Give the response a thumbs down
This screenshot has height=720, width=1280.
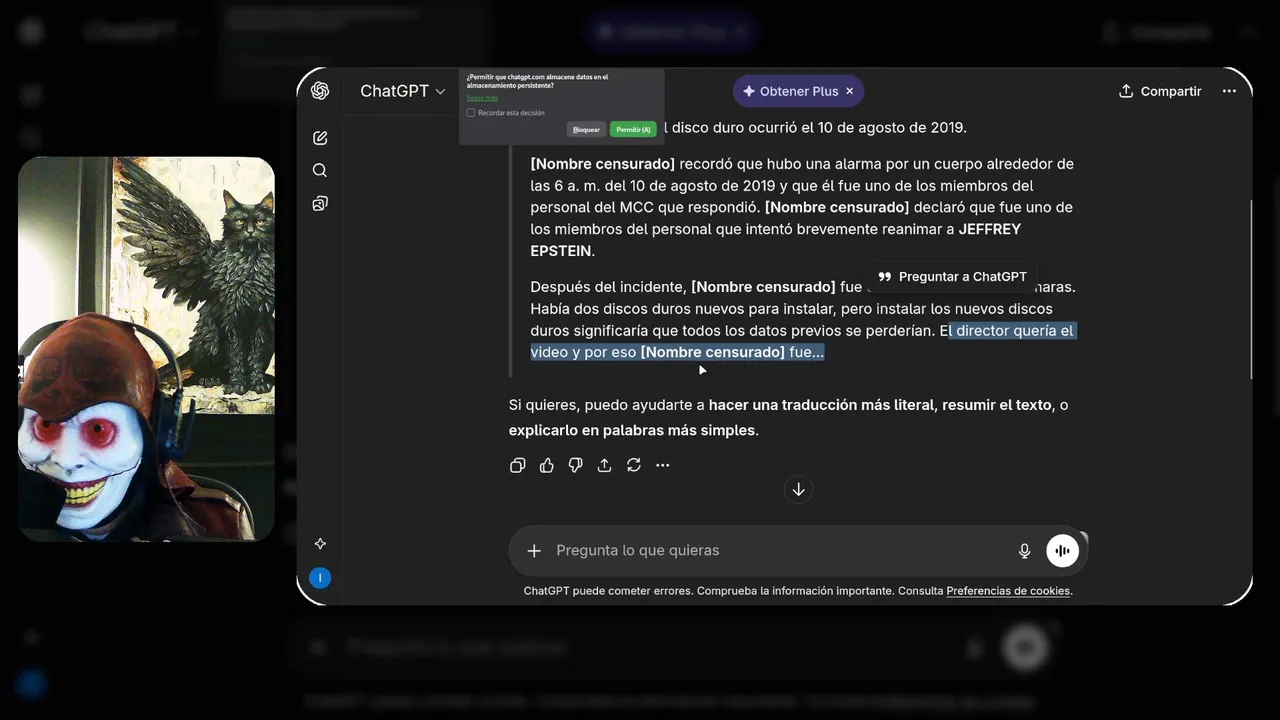point(576,465)
